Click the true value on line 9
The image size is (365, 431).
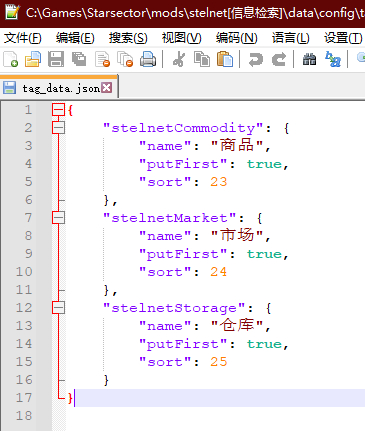tap(264, 254)
